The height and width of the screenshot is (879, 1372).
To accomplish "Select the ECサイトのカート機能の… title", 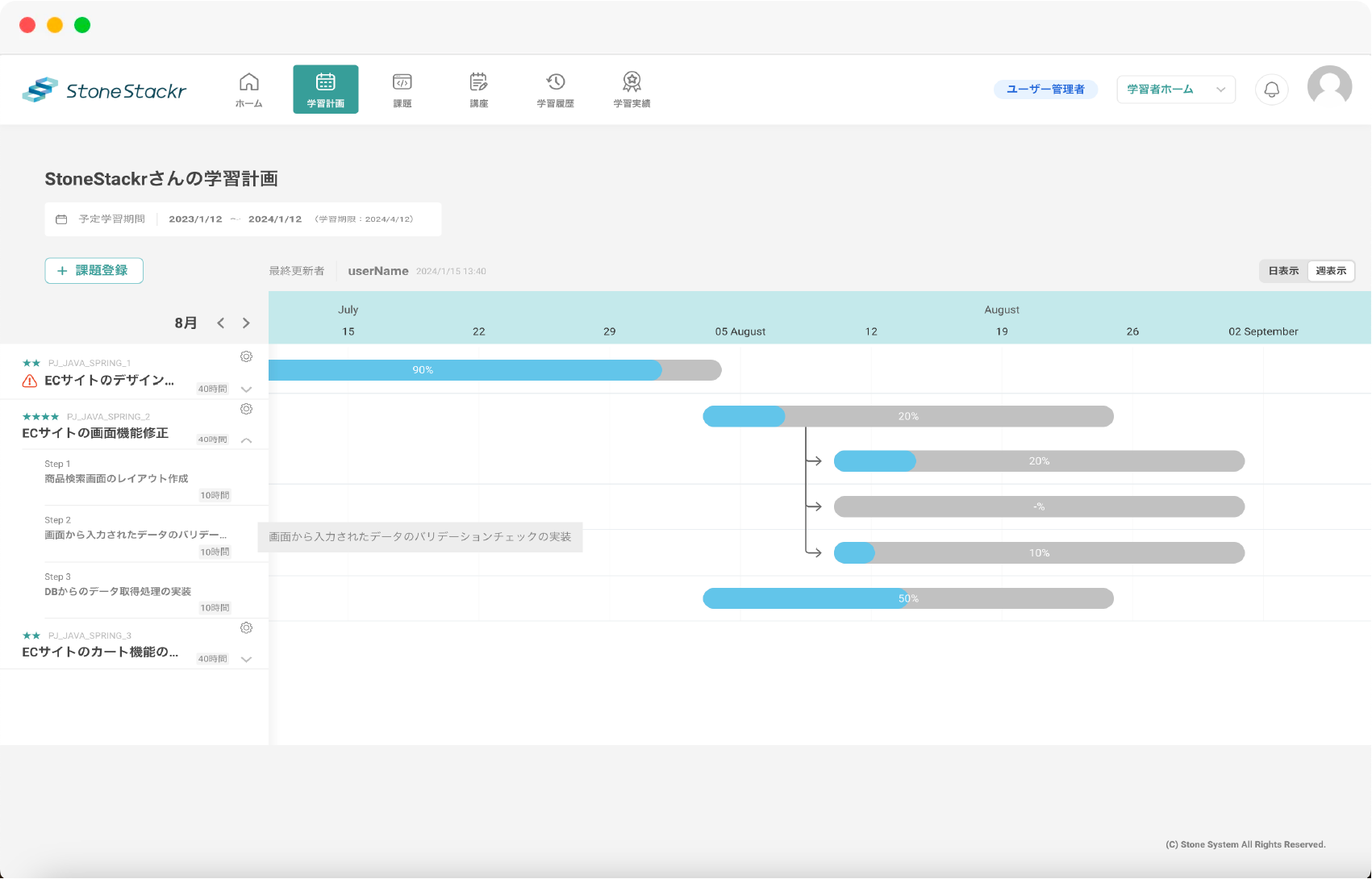I will click(x=100, y=652).
